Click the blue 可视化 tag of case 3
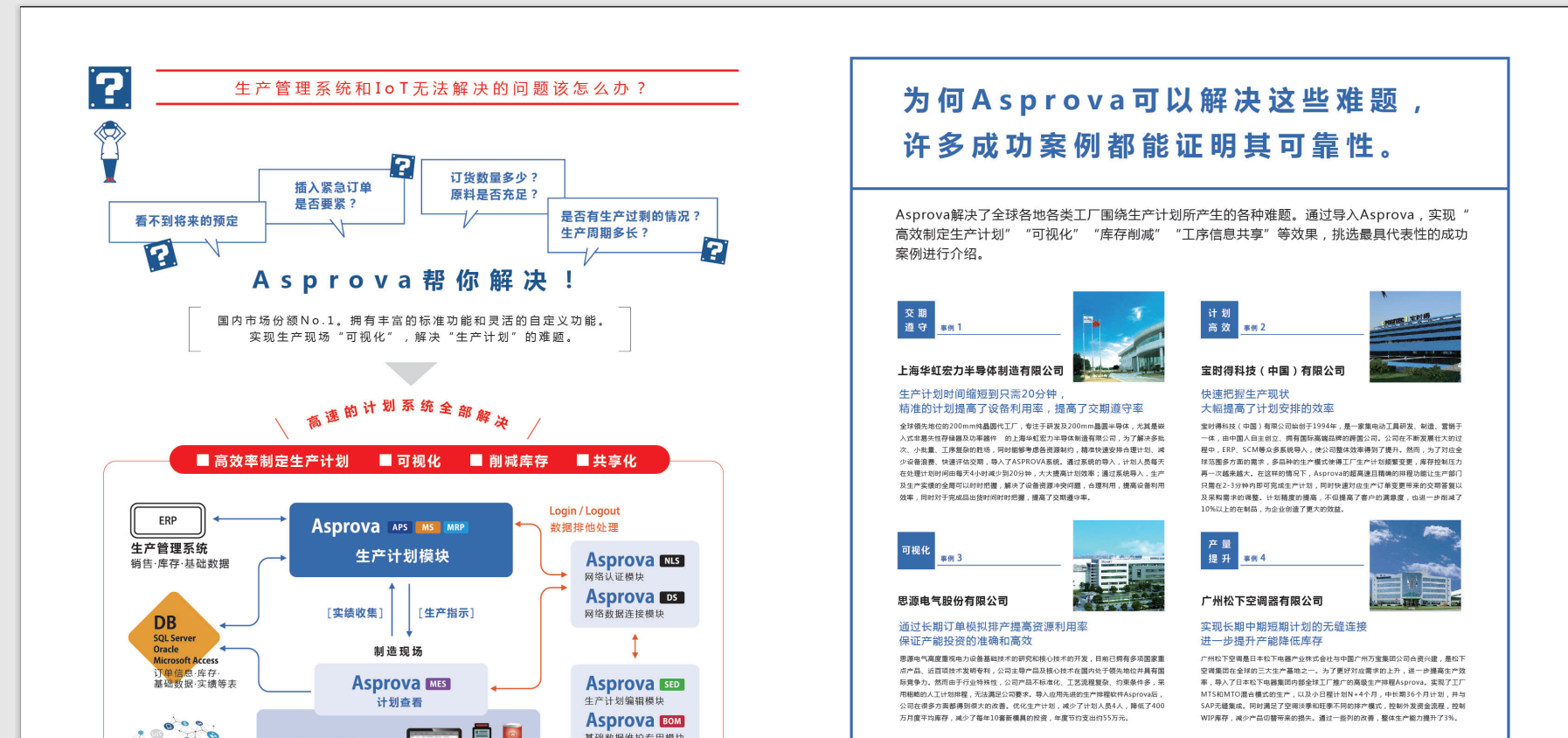This screenshot has width=1568, height=738. (916, 551)
